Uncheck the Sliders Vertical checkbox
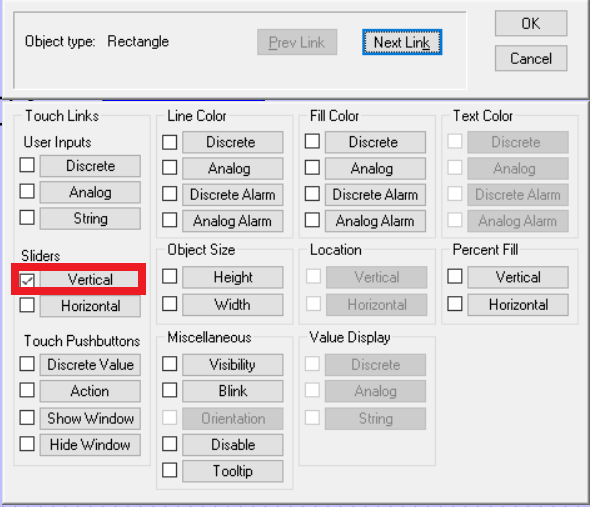The width and height of the screenshot is (590, 507). click(x=27, y=280)
